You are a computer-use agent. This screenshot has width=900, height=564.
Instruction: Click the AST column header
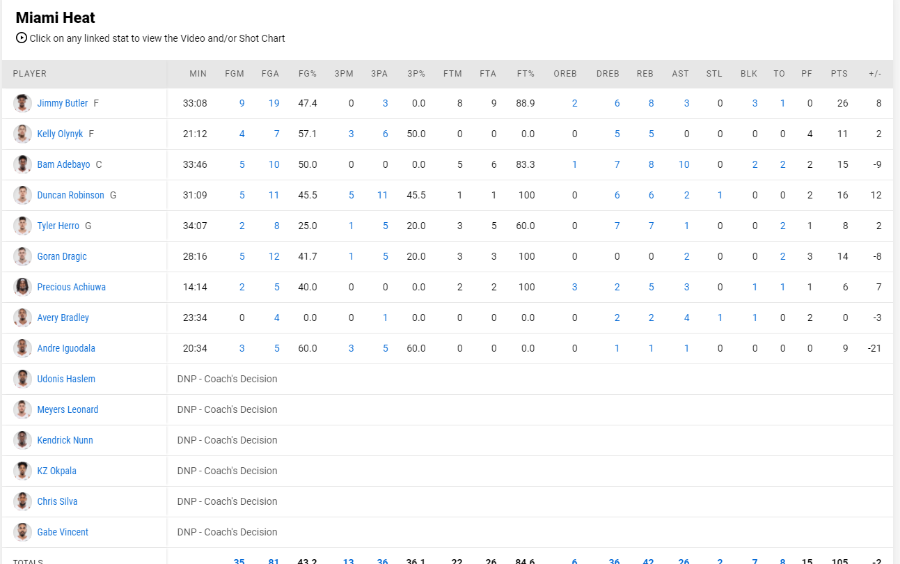click(x=680, y=73)
